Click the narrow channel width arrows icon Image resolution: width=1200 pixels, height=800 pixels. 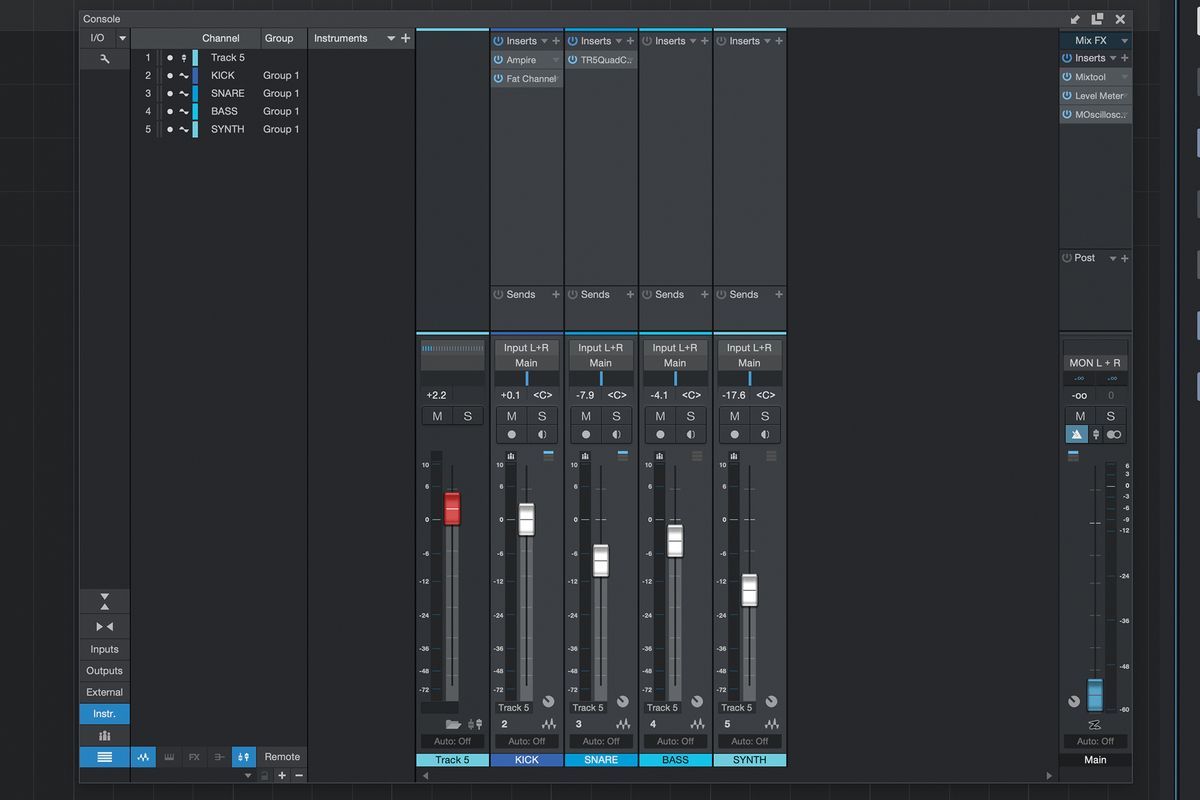pyautogui.click(x=104, y=626)
